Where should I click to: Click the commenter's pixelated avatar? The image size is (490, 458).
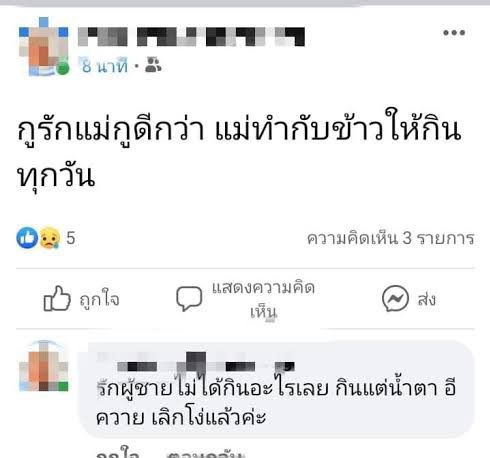pyautogui.click(x=44, y=366)
